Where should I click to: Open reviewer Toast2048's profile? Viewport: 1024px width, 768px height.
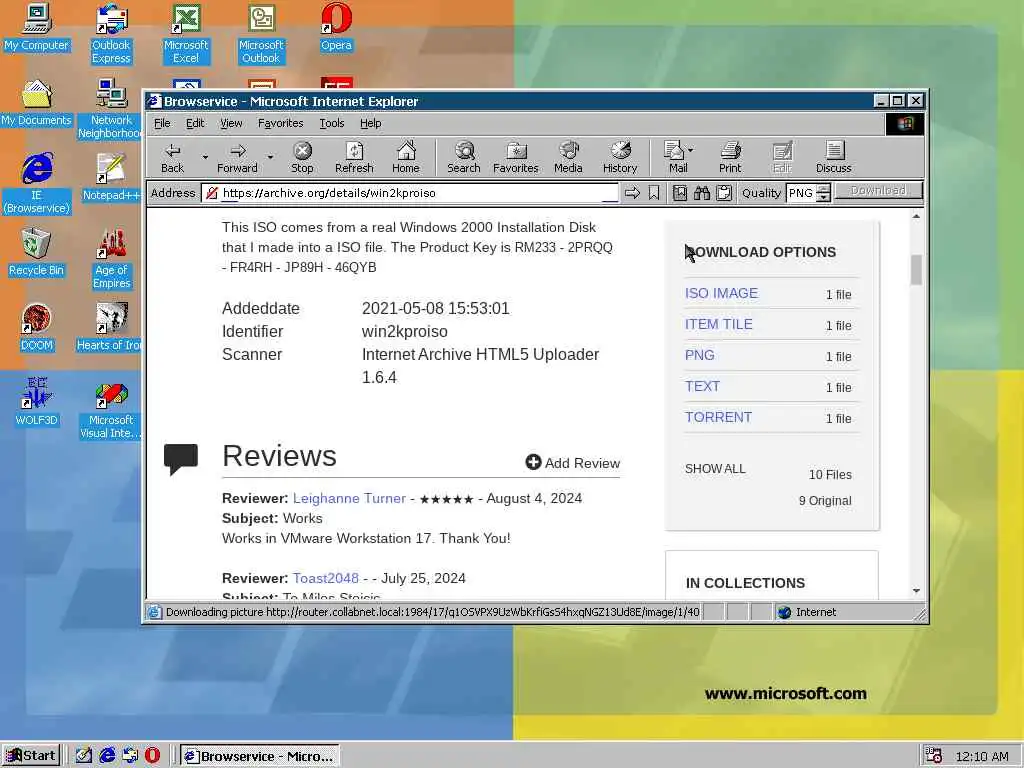(x=325, y=578)
